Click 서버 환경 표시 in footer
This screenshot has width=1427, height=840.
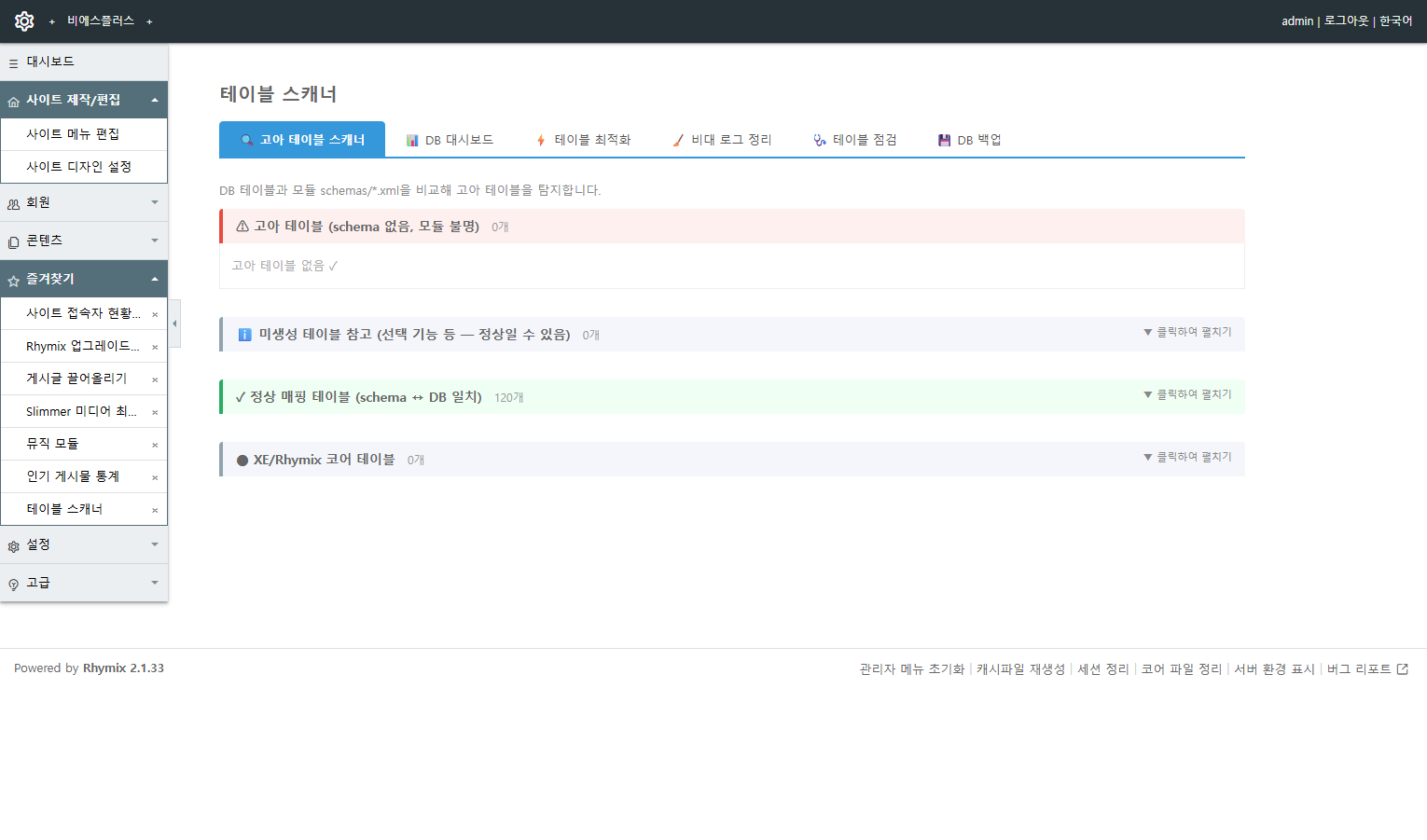(x=1274, y=669)
